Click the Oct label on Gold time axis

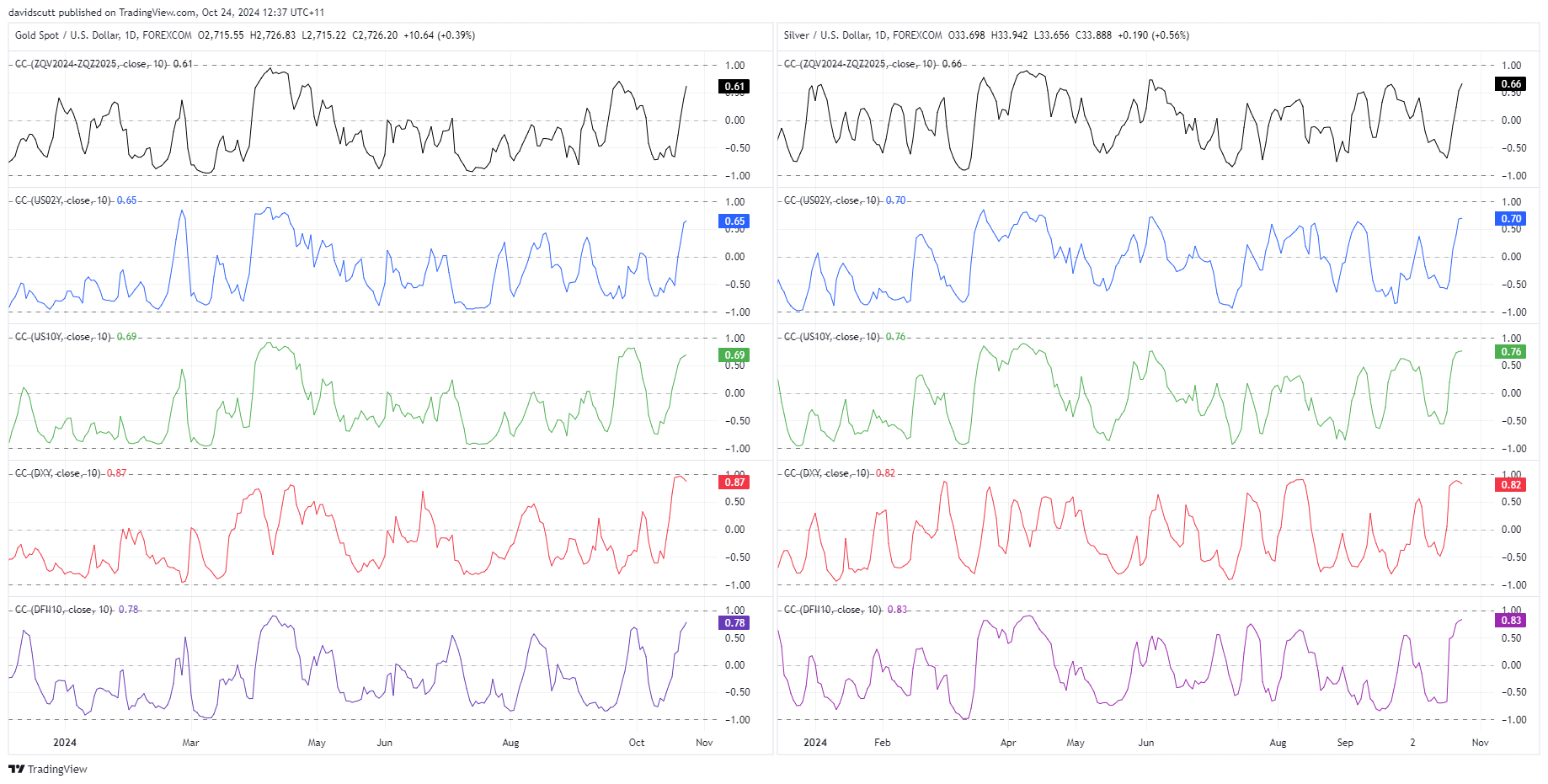[637, 743]
